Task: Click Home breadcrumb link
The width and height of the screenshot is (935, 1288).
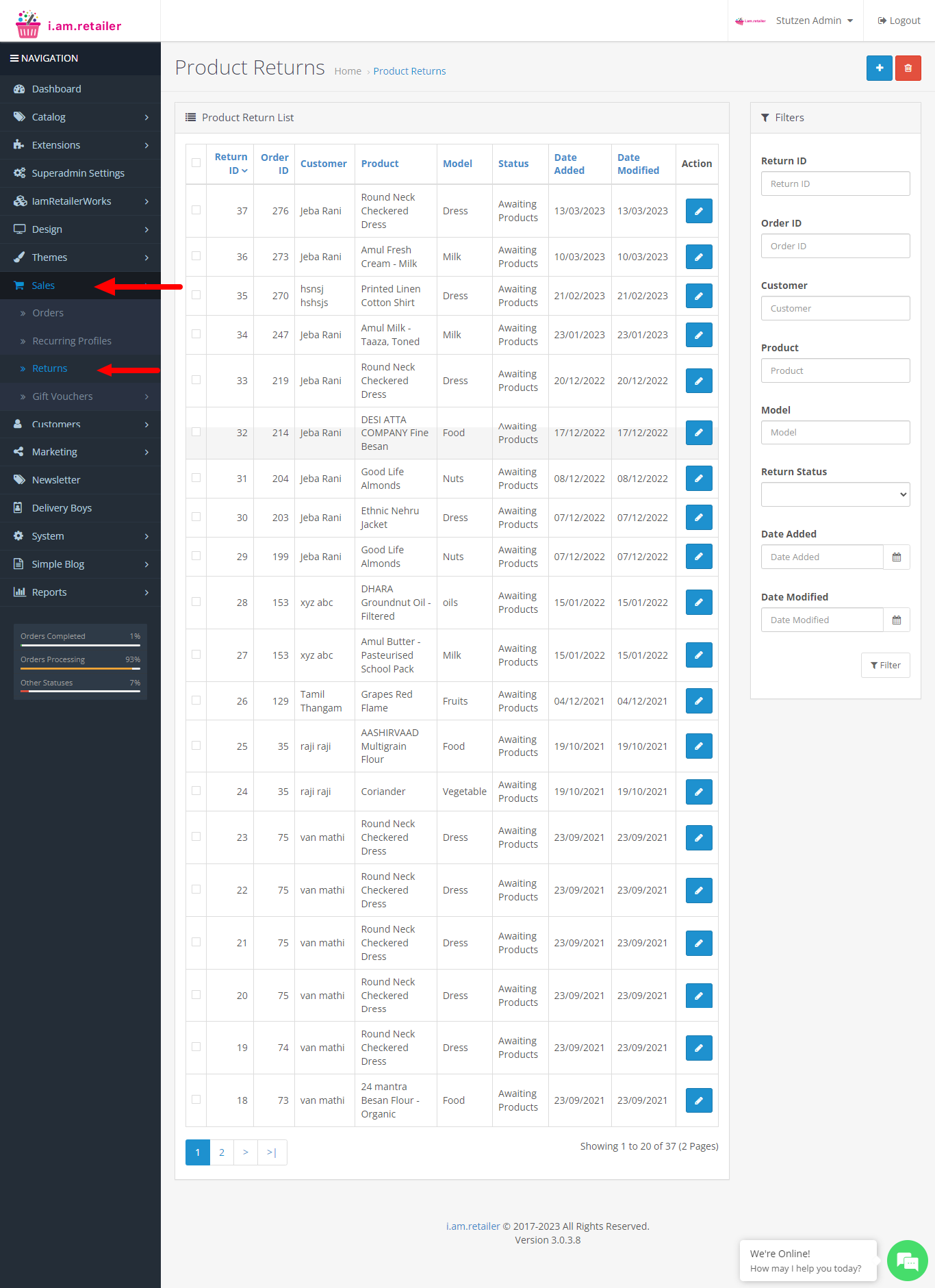Action: click(348, 71)
